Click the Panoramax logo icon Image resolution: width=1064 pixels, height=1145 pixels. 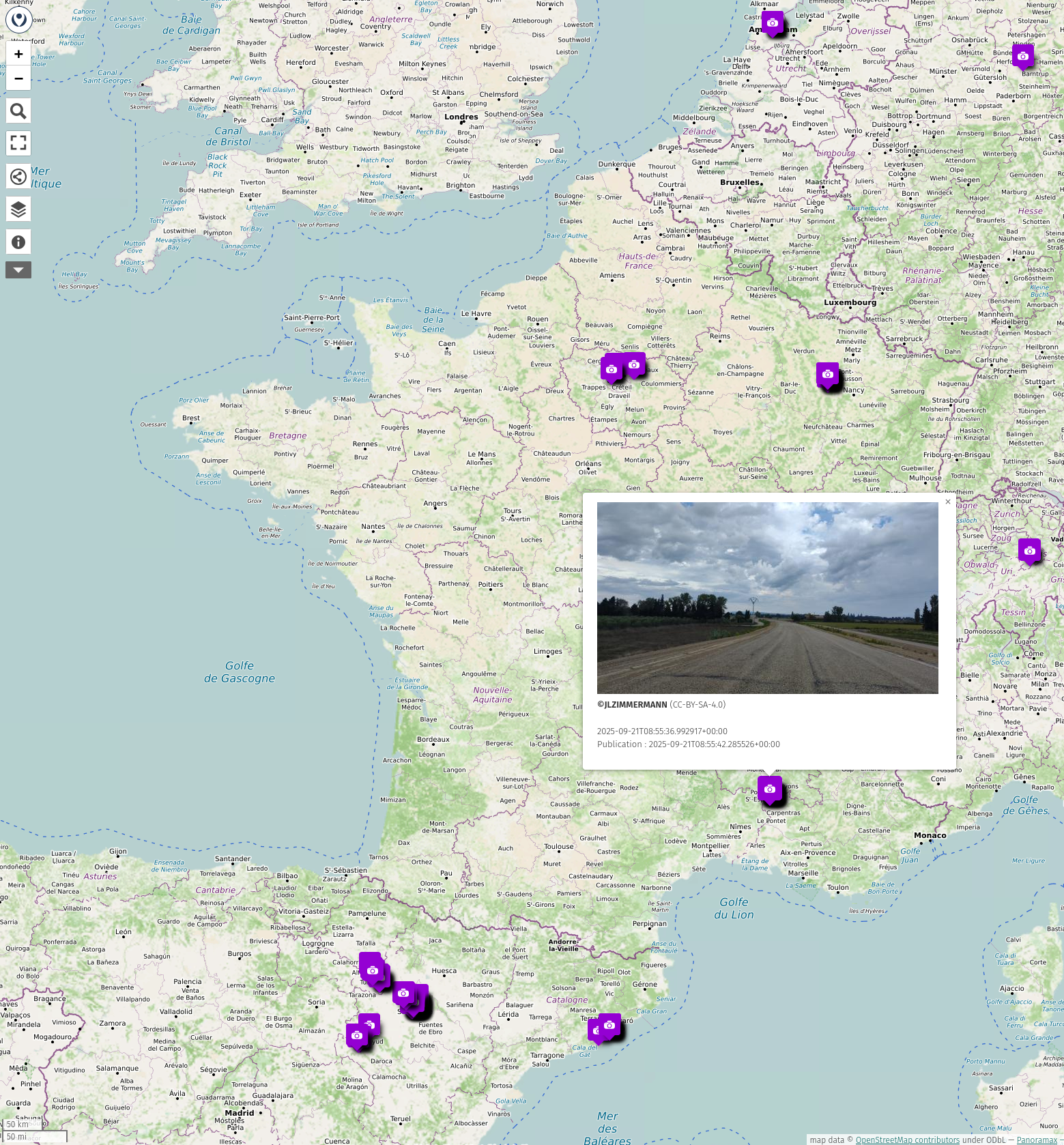pyautogui.click(x=19, y=20)
